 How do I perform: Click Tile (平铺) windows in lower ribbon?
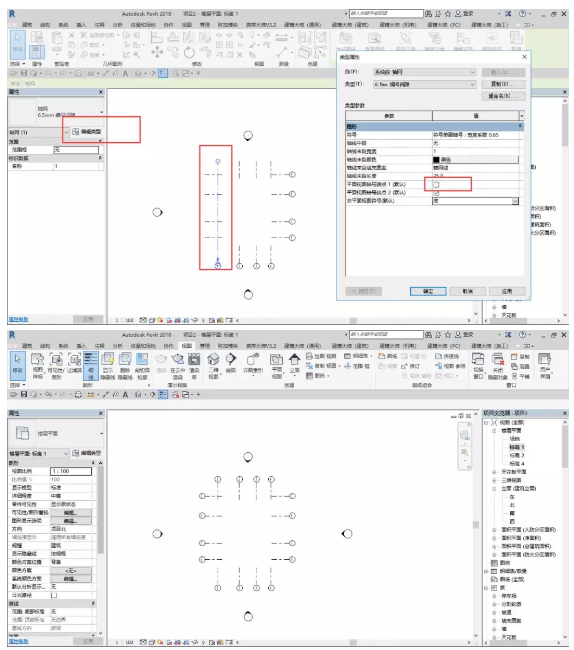[x=521, y=376]
